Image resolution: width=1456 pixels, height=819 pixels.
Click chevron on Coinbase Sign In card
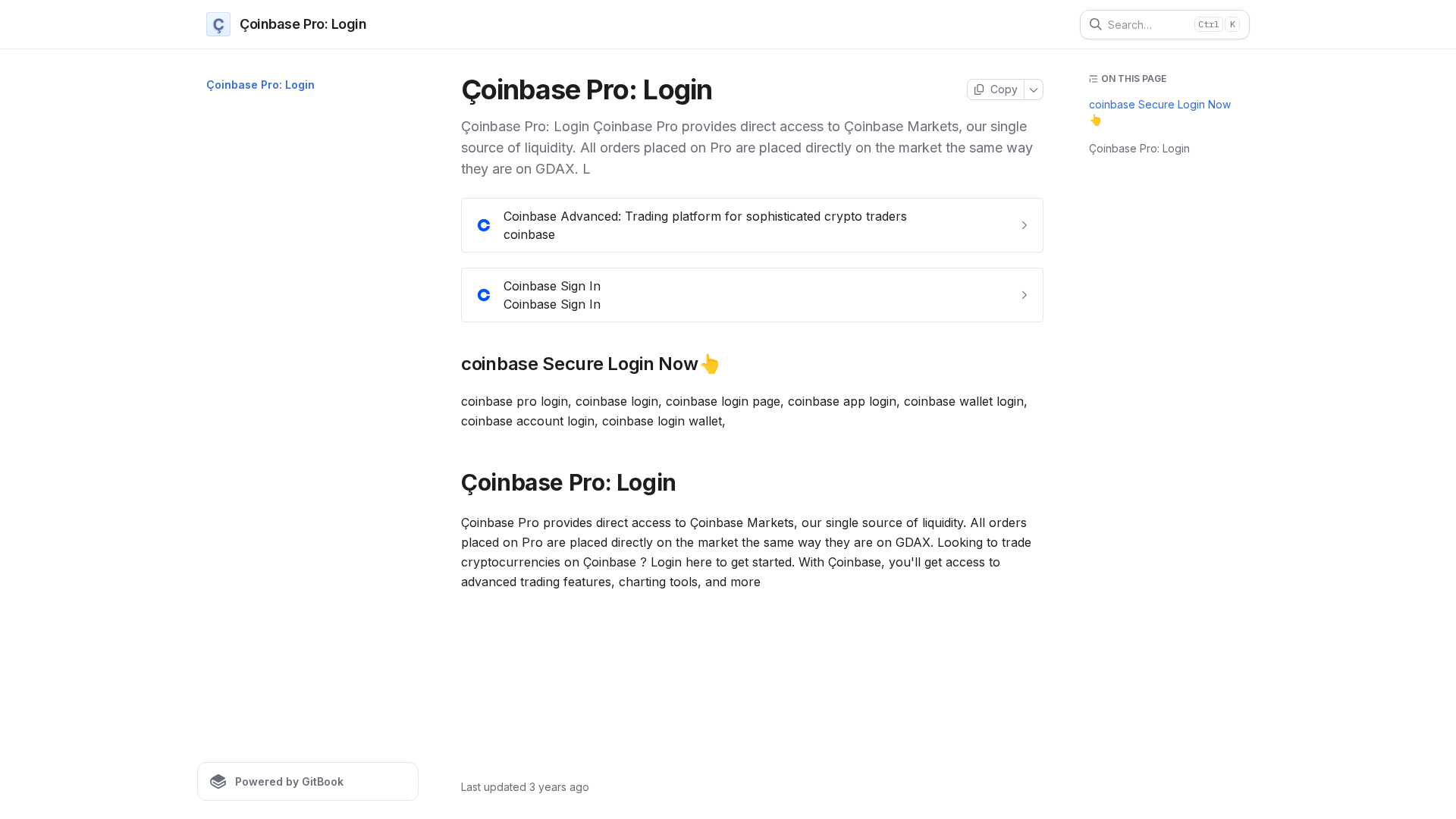(1024, 295)
